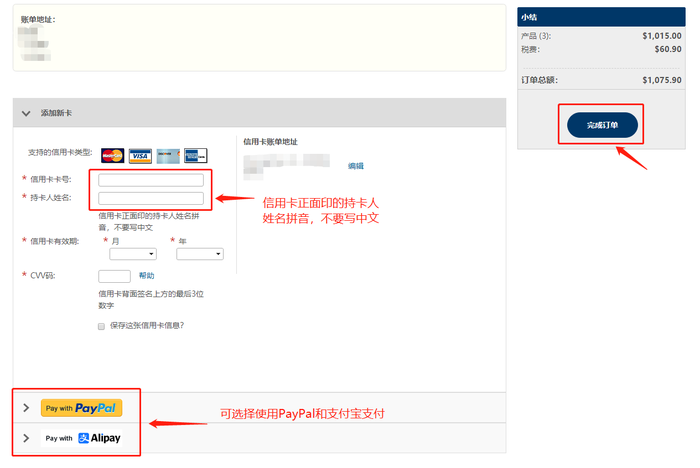Open the 年 expiry year dropdown
The height and width of the screenshot is (468, 700).
click(x=199, y=254)
